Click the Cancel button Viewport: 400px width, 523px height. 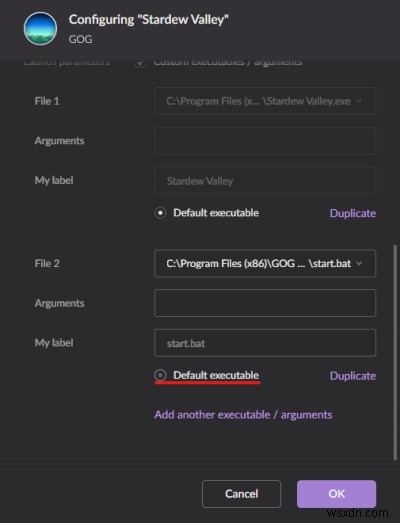(x=241, y=494)
